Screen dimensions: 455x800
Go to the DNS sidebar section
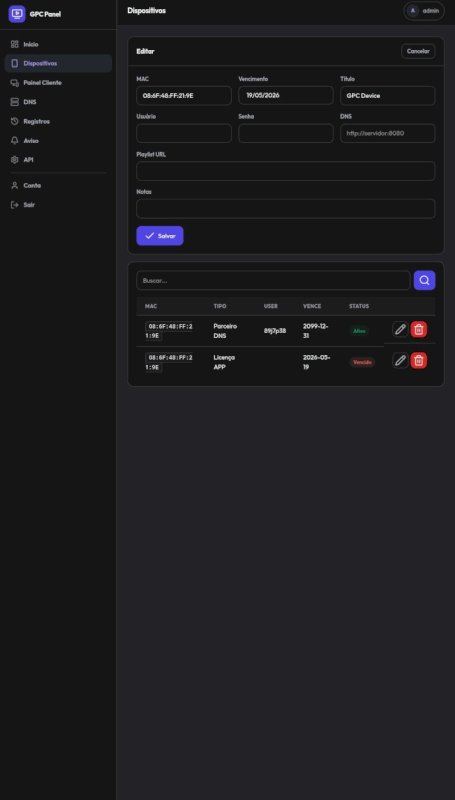point(58,102)
